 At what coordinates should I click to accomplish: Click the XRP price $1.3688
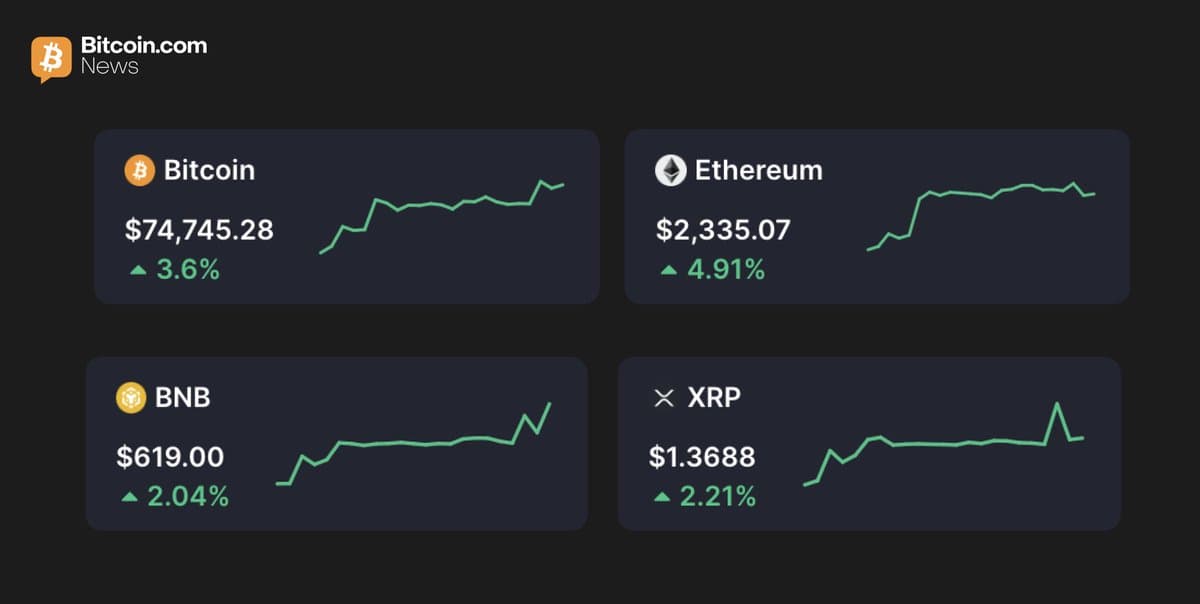702,457
